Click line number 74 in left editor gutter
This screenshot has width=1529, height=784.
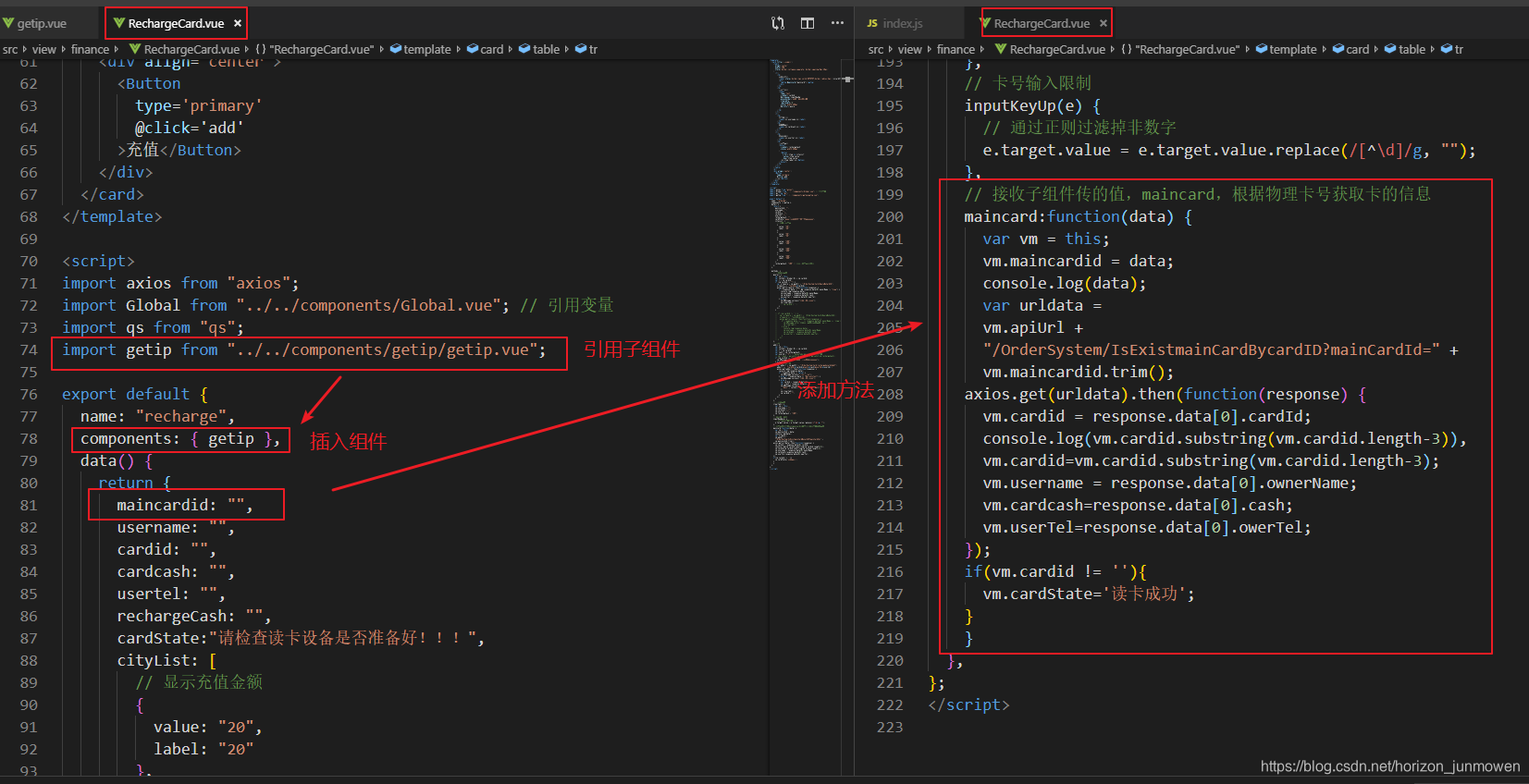tap(29, 349)
